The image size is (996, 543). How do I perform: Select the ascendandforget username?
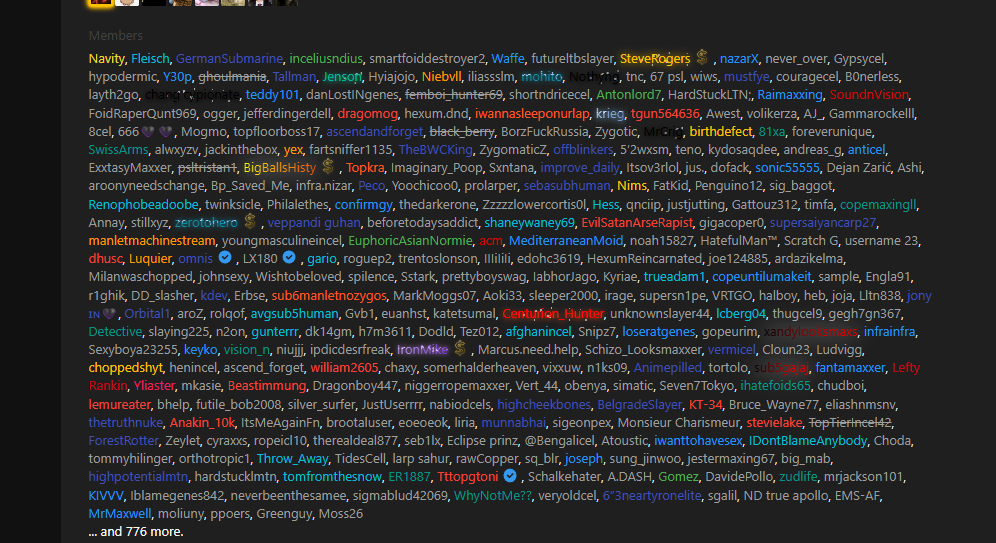tap(374, 131)
